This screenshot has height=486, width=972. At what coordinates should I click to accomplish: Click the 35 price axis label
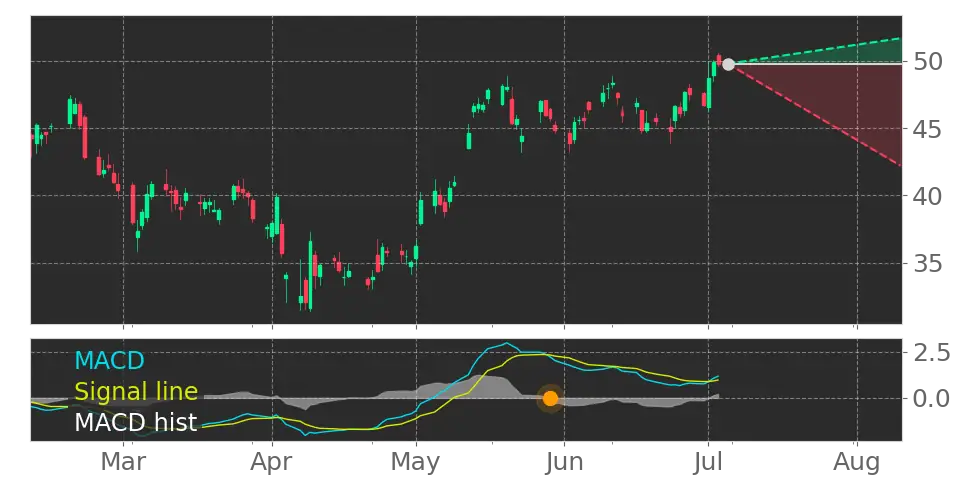[x=928, y=264]
